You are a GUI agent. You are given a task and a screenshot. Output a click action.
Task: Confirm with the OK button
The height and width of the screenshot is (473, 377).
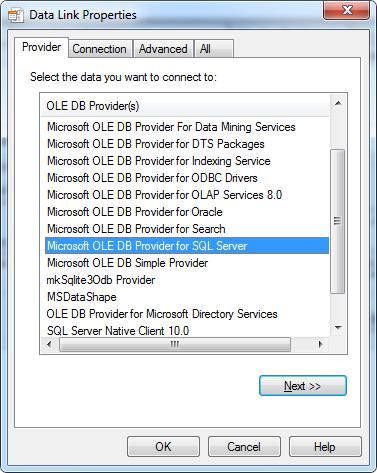(163, 447)
